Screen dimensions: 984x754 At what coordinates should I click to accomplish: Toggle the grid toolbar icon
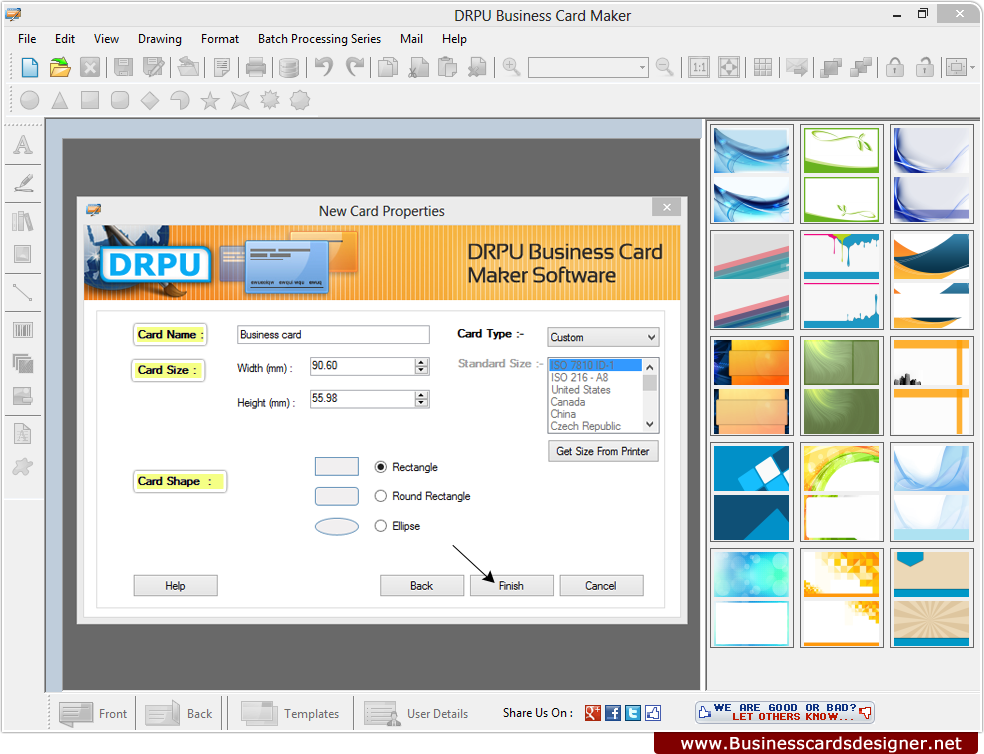click(x=762, y=67)
